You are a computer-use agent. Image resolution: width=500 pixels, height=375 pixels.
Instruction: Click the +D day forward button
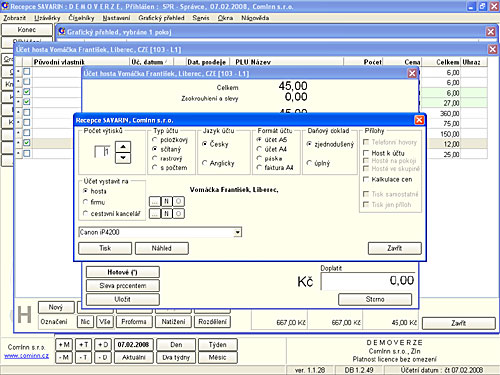coord(103,345)
